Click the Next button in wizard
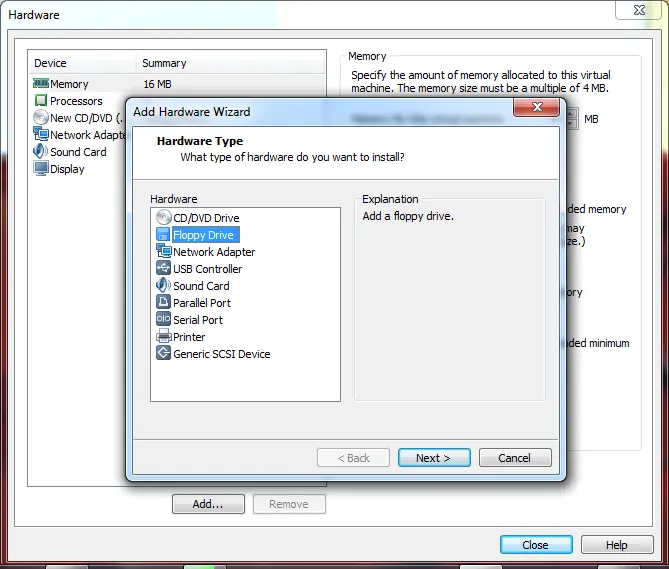The image size is (669, 569). pyautogui.click(x=434, y=458)
